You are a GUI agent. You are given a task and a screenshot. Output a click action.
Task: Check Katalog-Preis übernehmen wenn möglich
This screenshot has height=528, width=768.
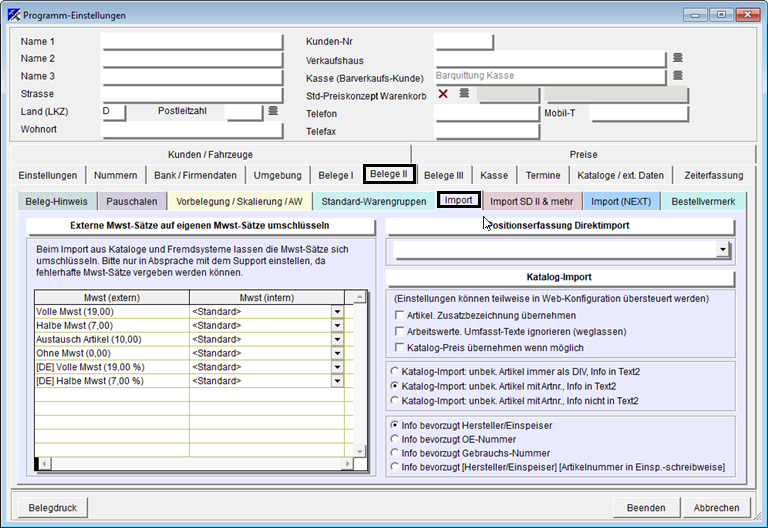[x=400, y=347]
